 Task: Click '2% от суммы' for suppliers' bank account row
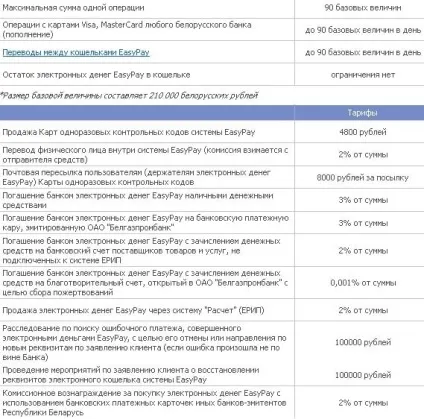363,251
